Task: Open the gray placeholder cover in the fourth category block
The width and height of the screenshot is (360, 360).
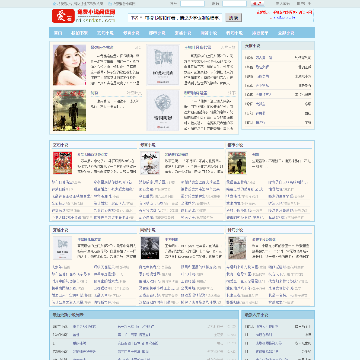Action: coord(62,248)
